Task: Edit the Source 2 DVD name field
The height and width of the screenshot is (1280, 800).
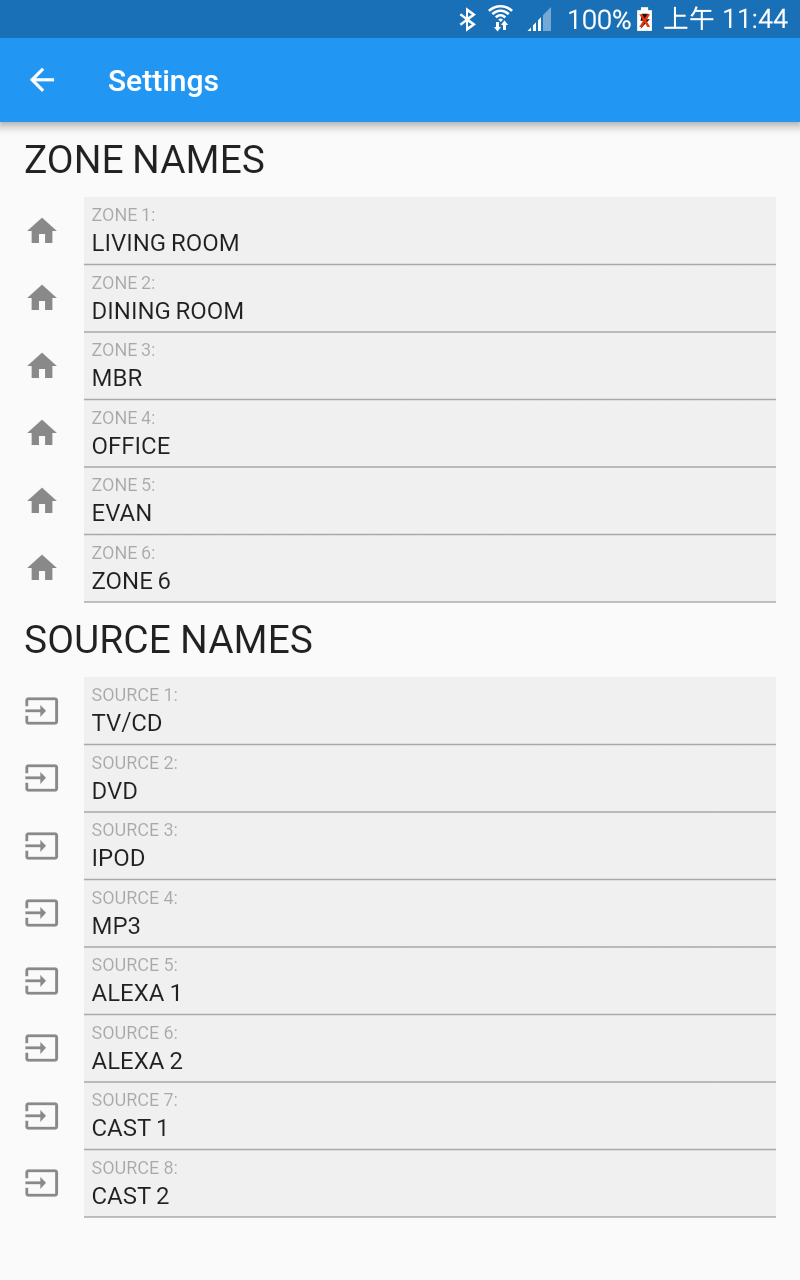Action: 430,779
